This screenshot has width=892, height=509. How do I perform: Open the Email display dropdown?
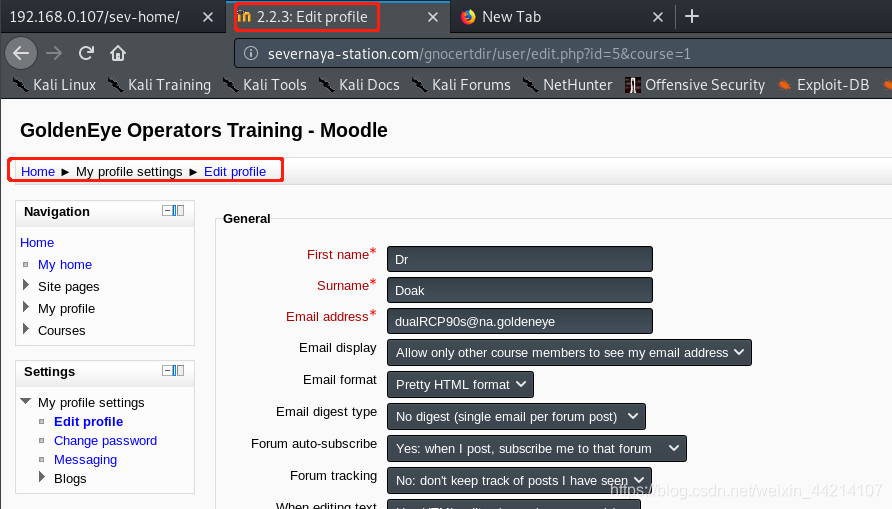[x=569, y=353]
